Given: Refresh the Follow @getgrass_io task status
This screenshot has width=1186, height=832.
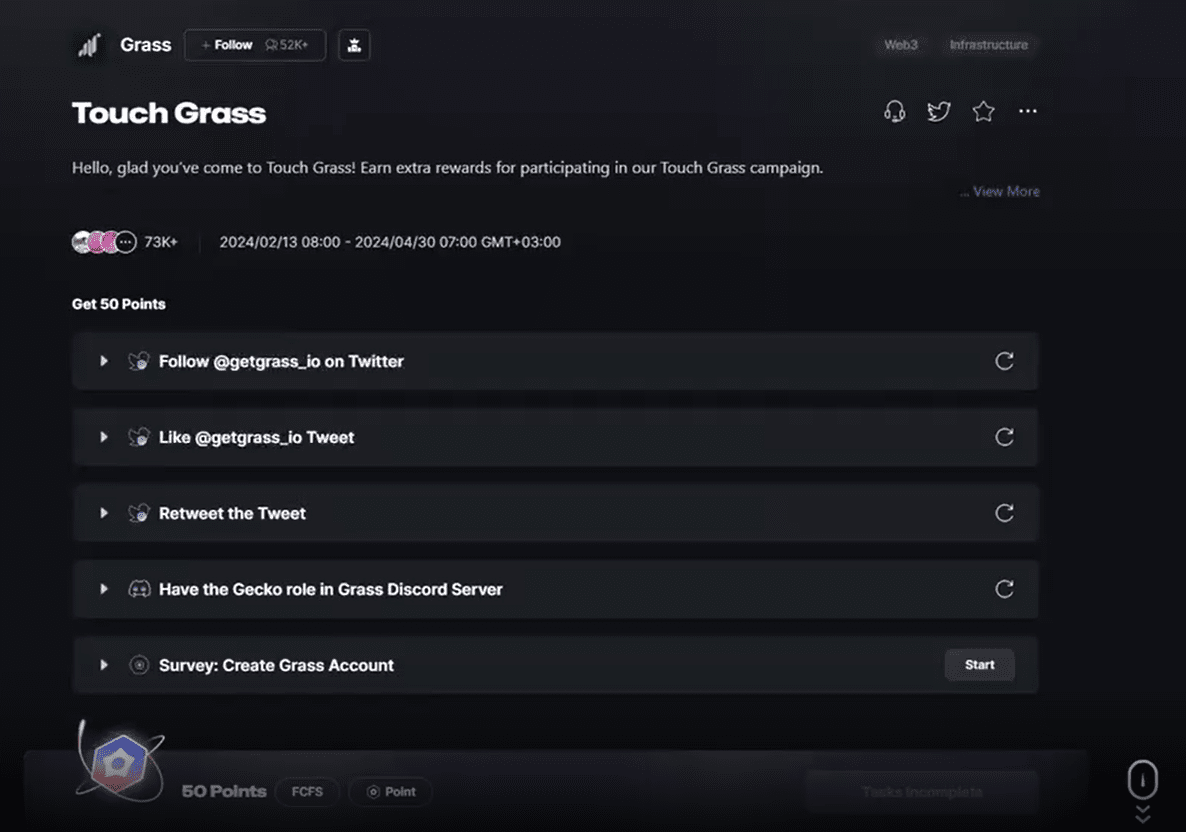Looking at the screenshot, I should point(1004,362).
